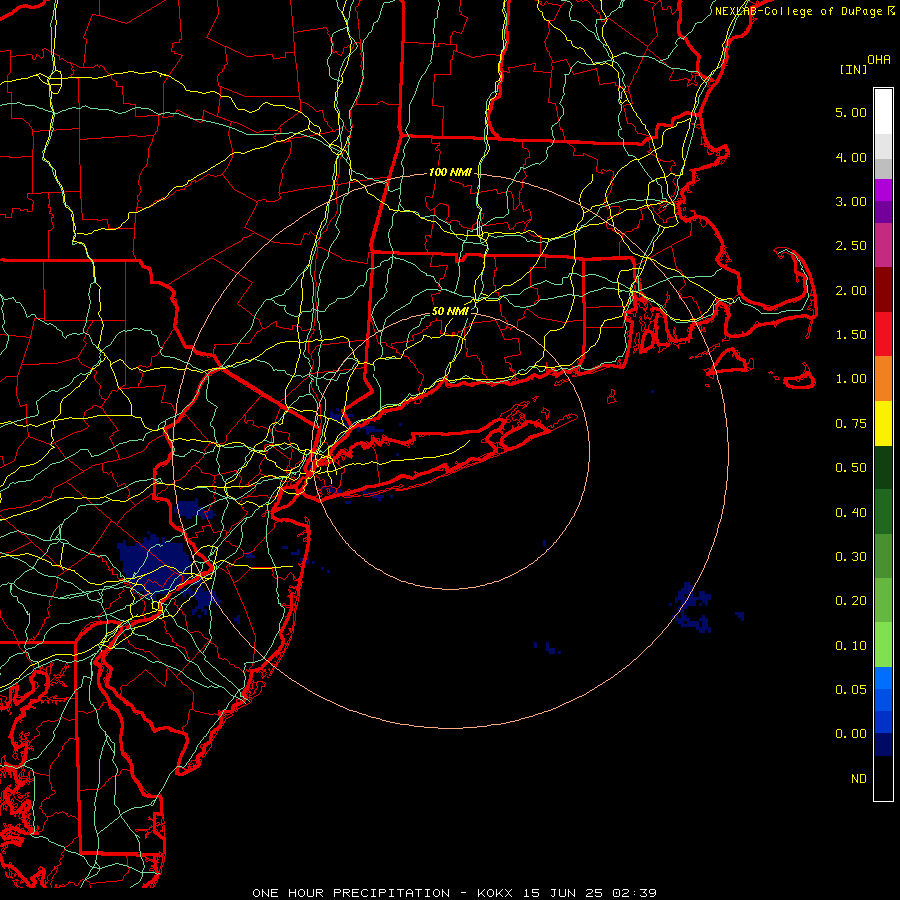Select the 0.50 scale label
Image resolution: width=900 pixels, height=900 pixels.
[x=851, y=467]
